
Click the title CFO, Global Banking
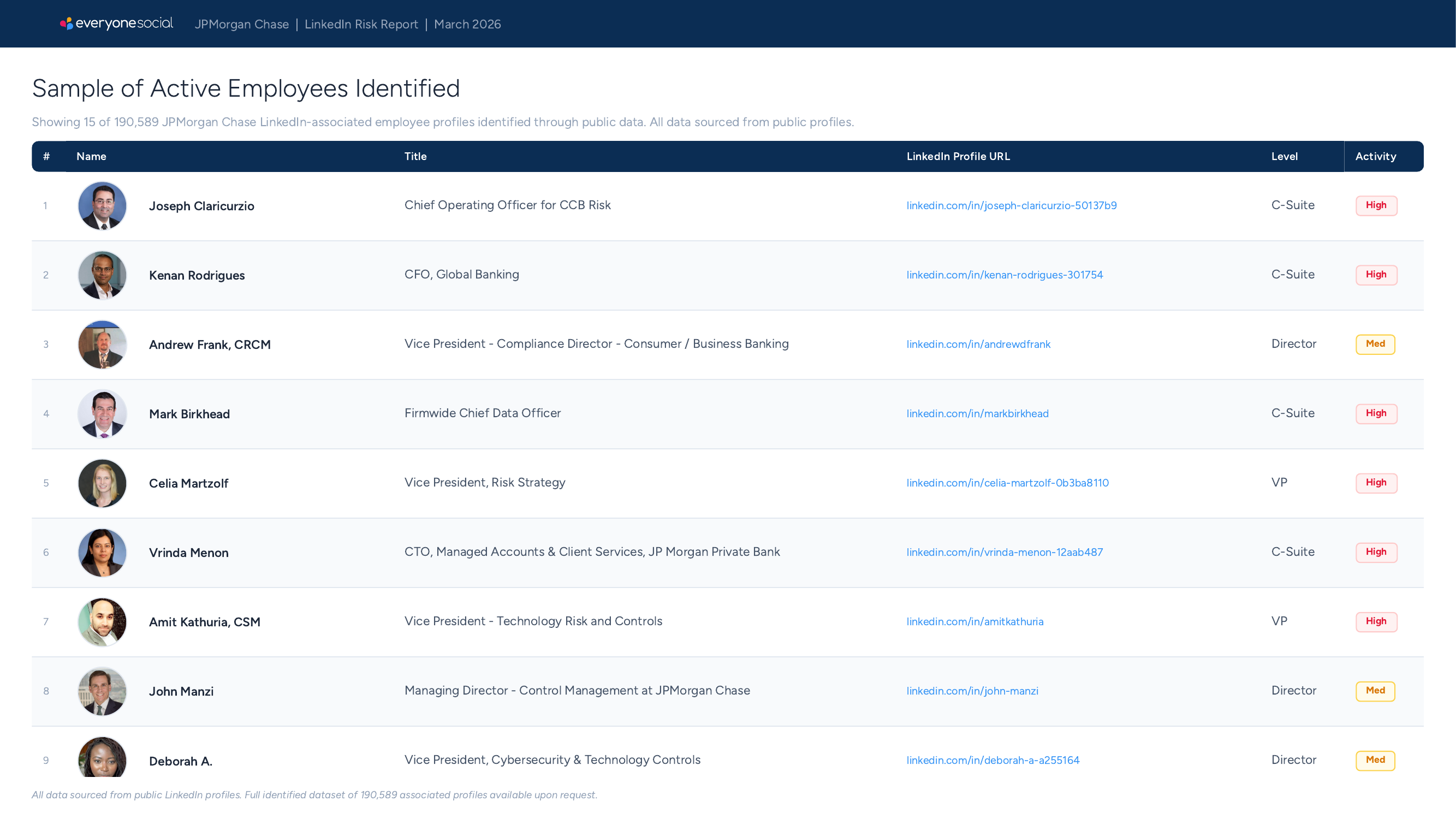point(462,275)
